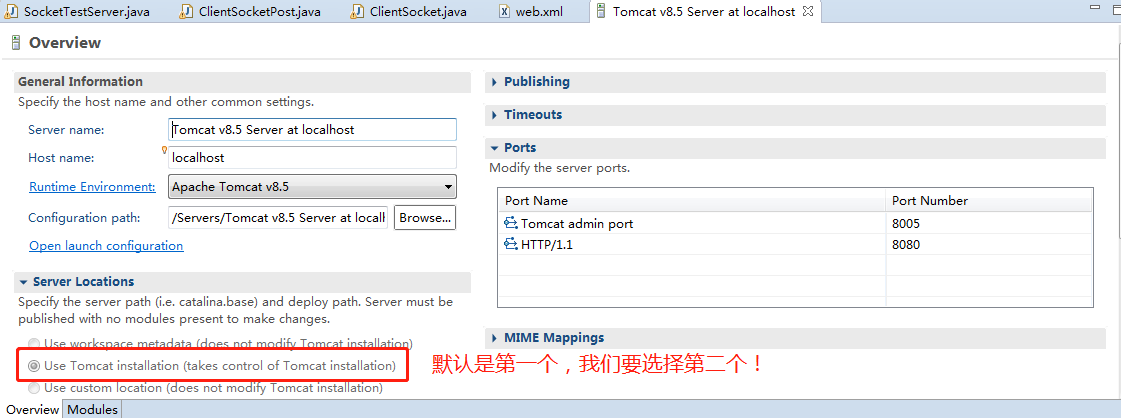
Task: Select Use workspace metadata radio button
Action: click(34, 344)
